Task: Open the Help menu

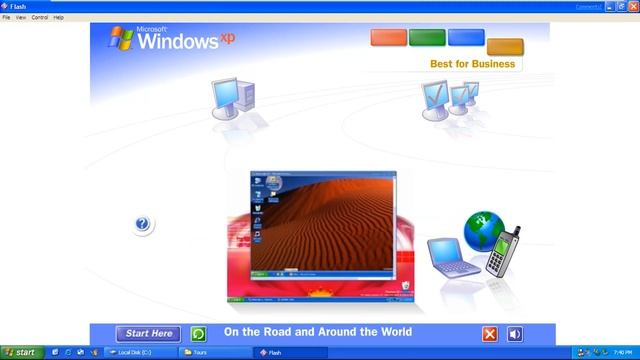Action: 58,18
